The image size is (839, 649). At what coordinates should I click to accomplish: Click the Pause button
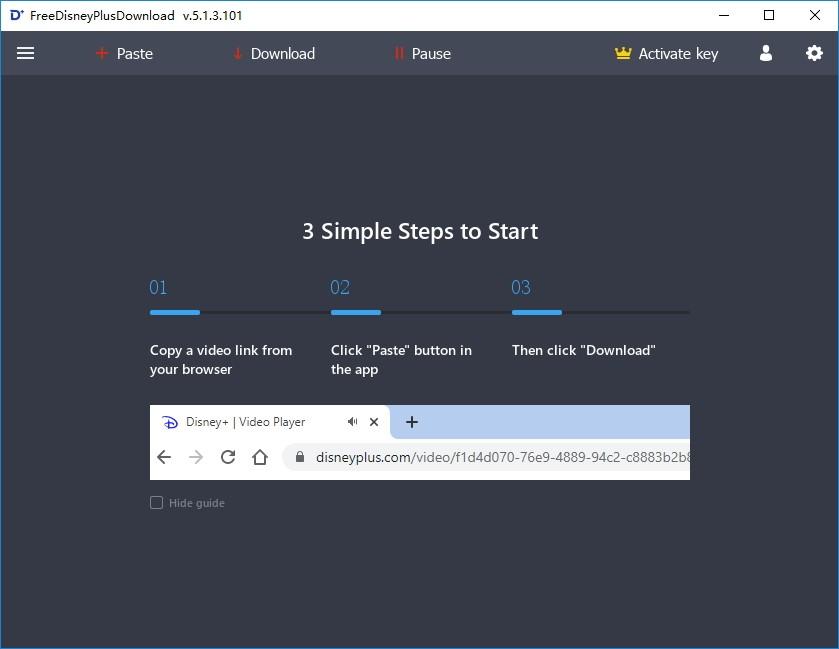click(x=423, y=54)
